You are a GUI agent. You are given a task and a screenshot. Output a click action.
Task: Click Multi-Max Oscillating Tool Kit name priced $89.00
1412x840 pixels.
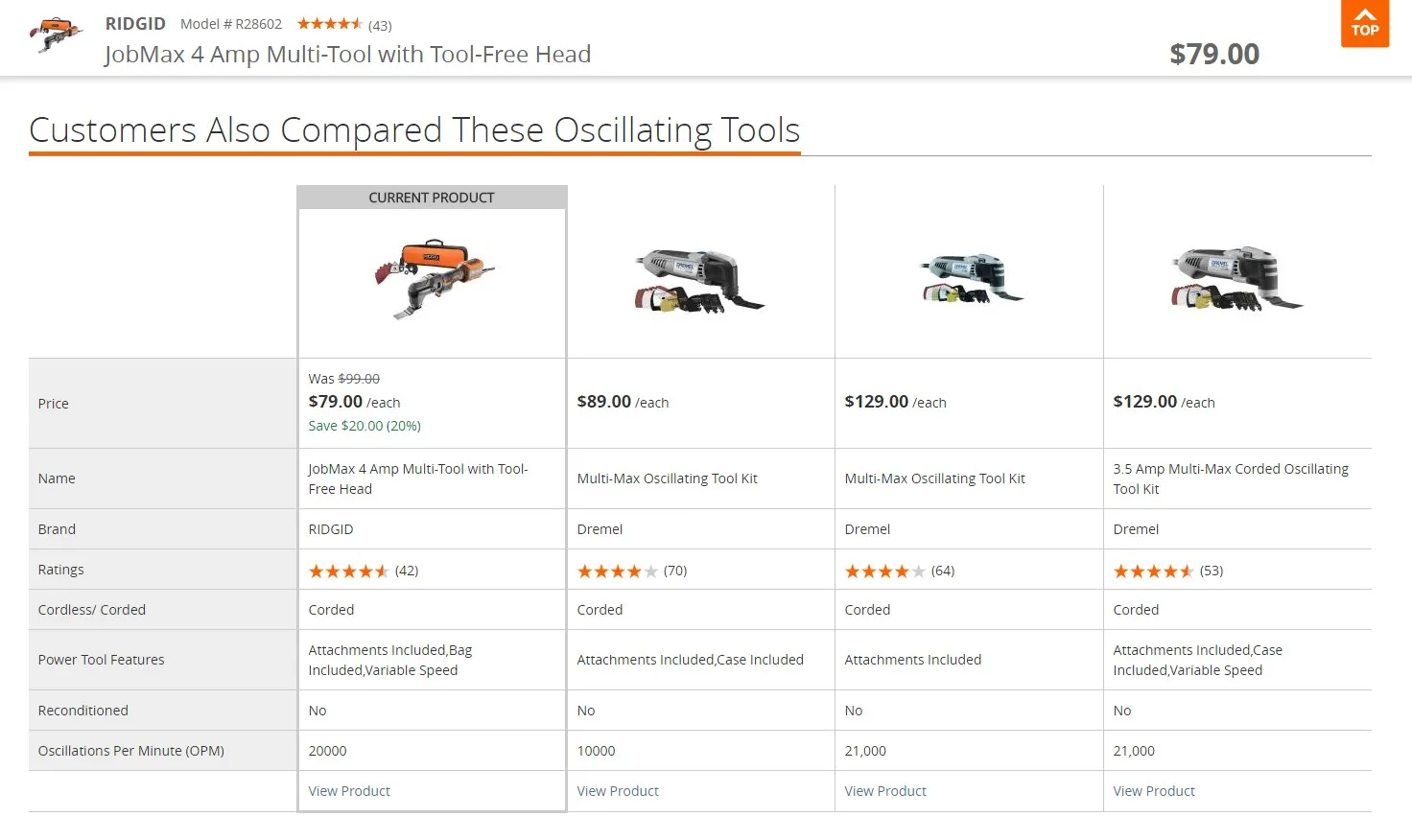[x=668, y=478]
